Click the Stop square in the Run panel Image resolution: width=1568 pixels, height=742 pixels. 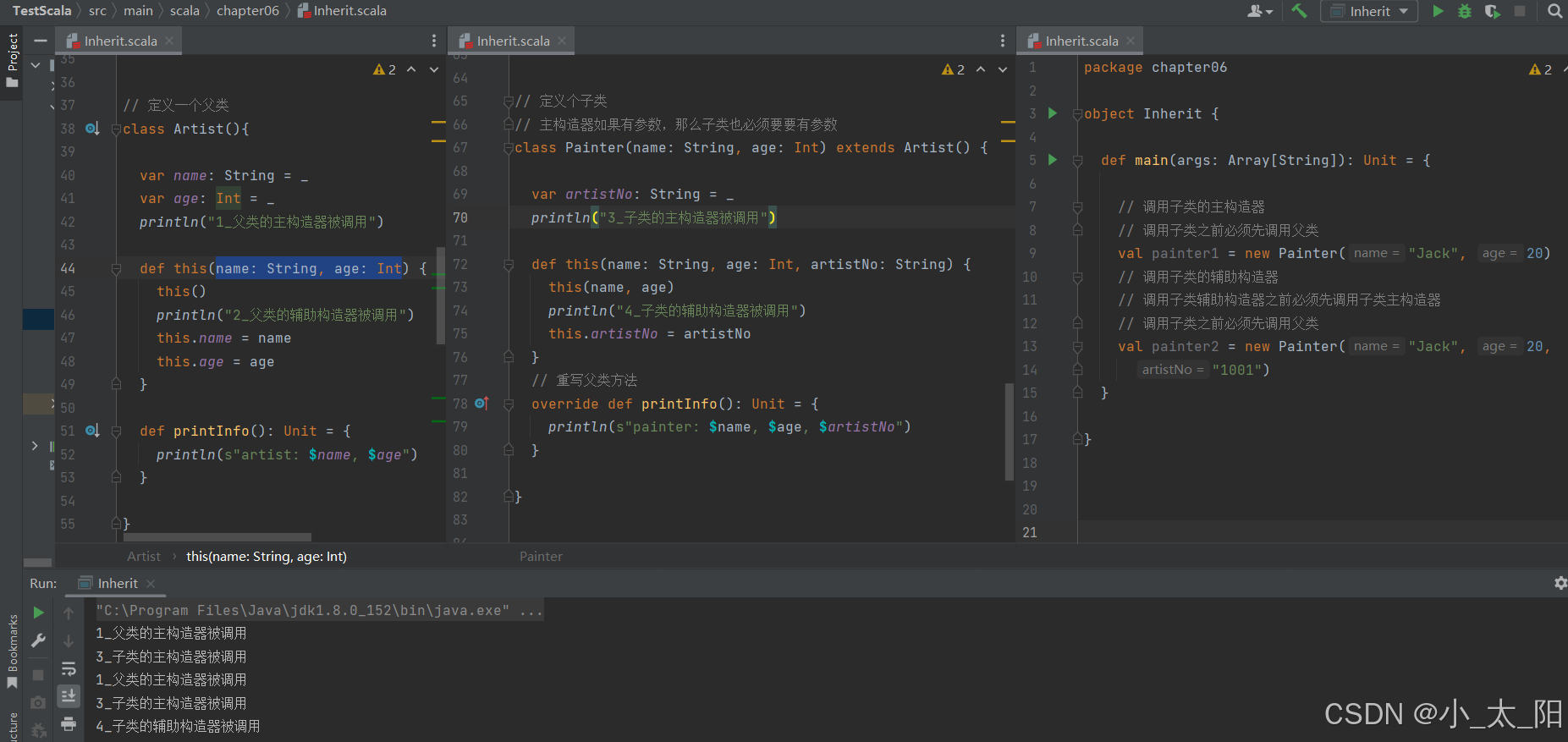[x=38, y=675]
